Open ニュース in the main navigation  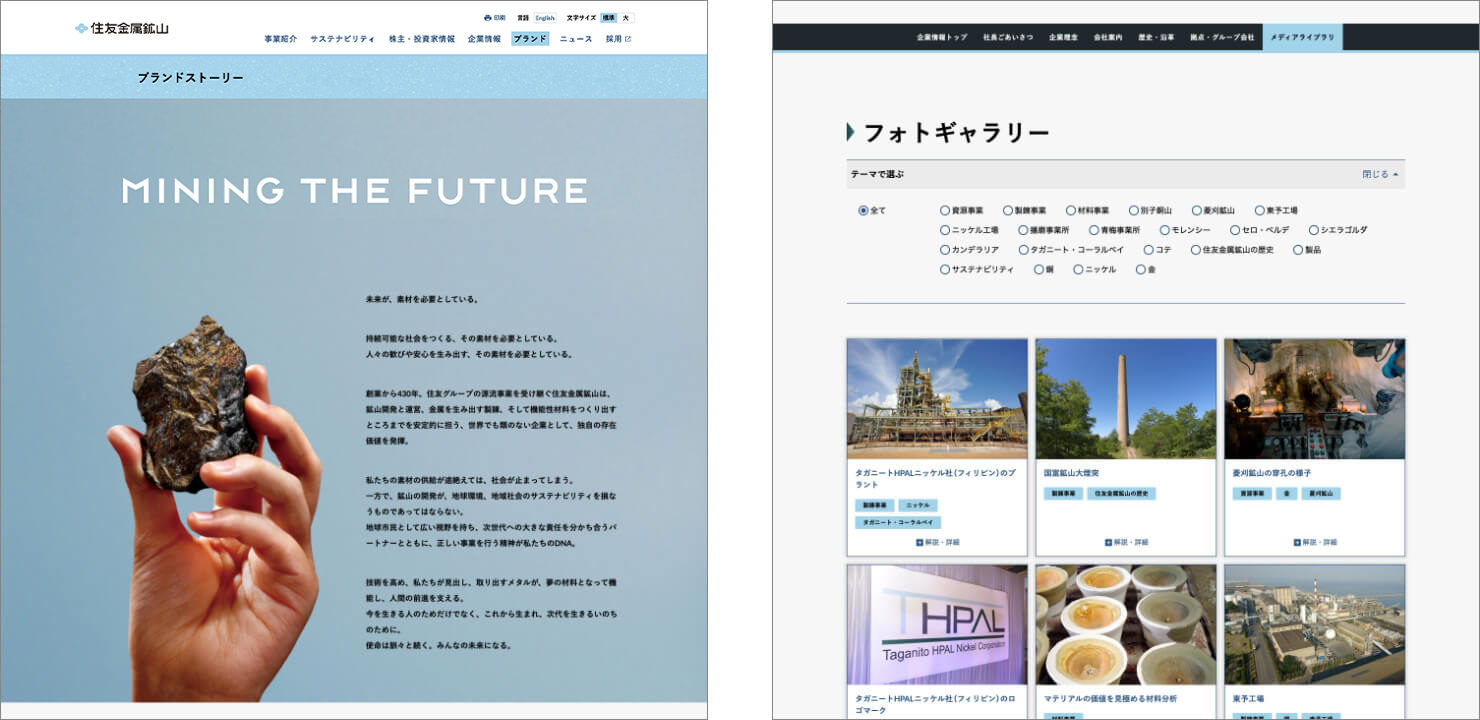pyautogui.click(x=576, y=39)
